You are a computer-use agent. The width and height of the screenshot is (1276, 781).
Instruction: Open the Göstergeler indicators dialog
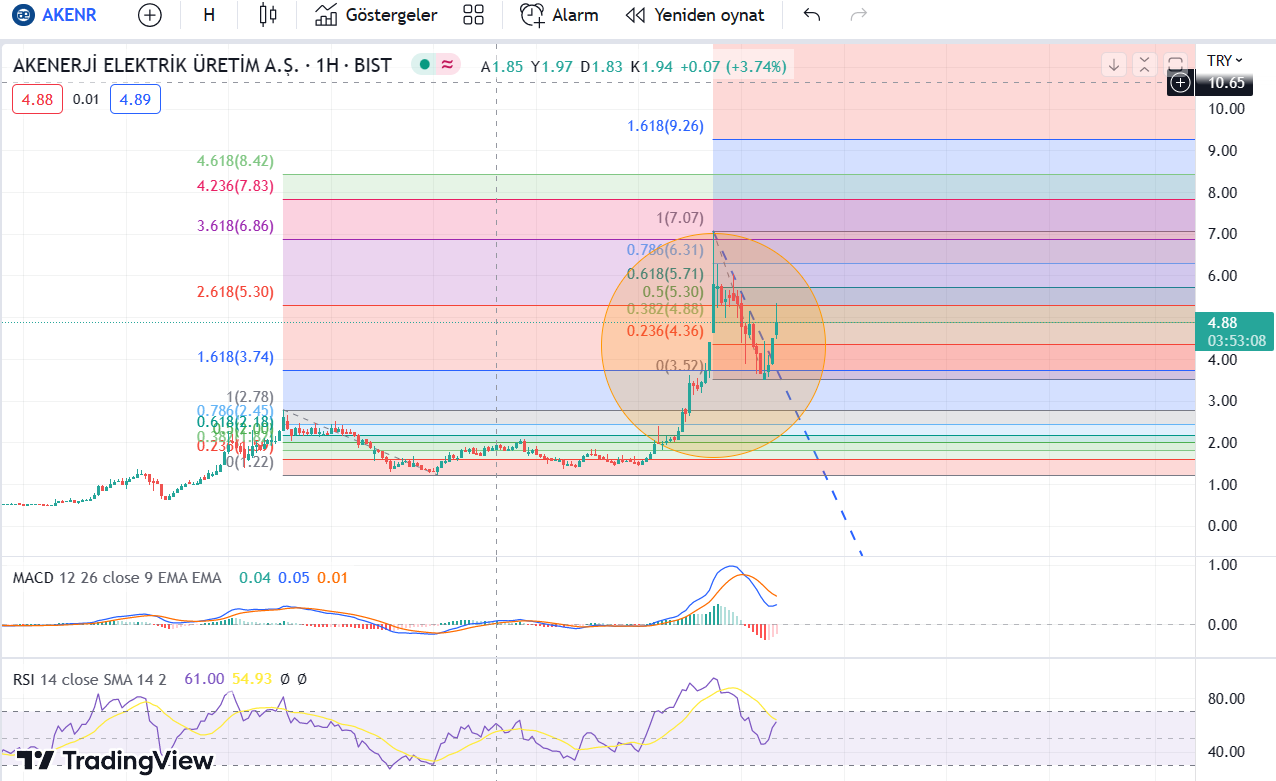coord(376,15)
